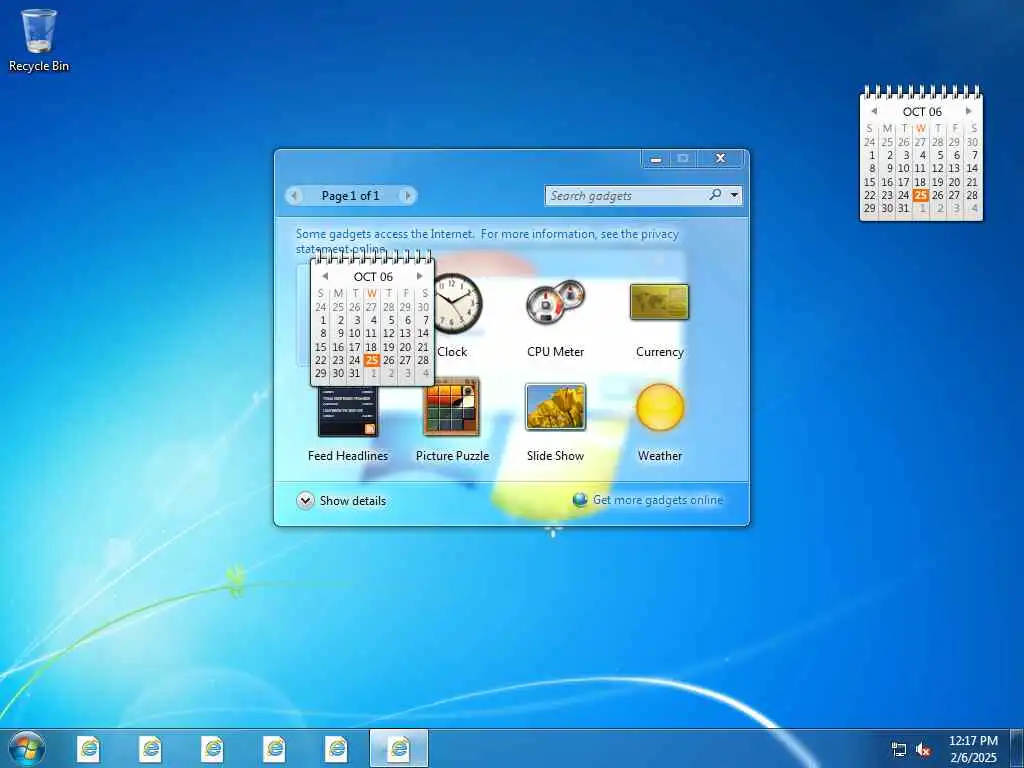This screenshot has width=1024, height=768.
Task: Click the Show details label
Action: click(353, 501)
